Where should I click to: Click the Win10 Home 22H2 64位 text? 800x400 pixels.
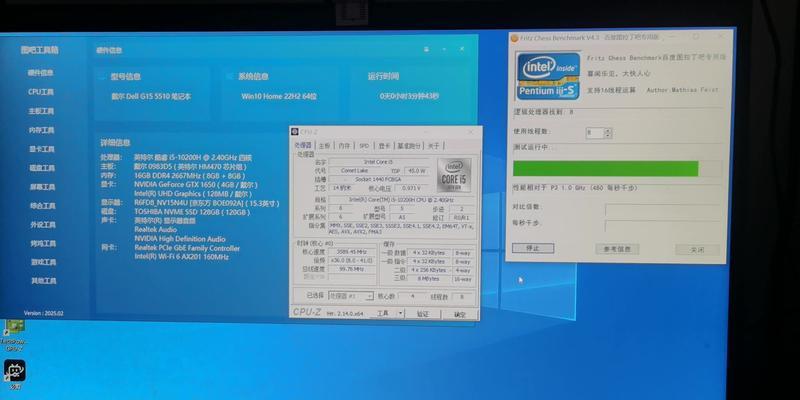point(279,96)
